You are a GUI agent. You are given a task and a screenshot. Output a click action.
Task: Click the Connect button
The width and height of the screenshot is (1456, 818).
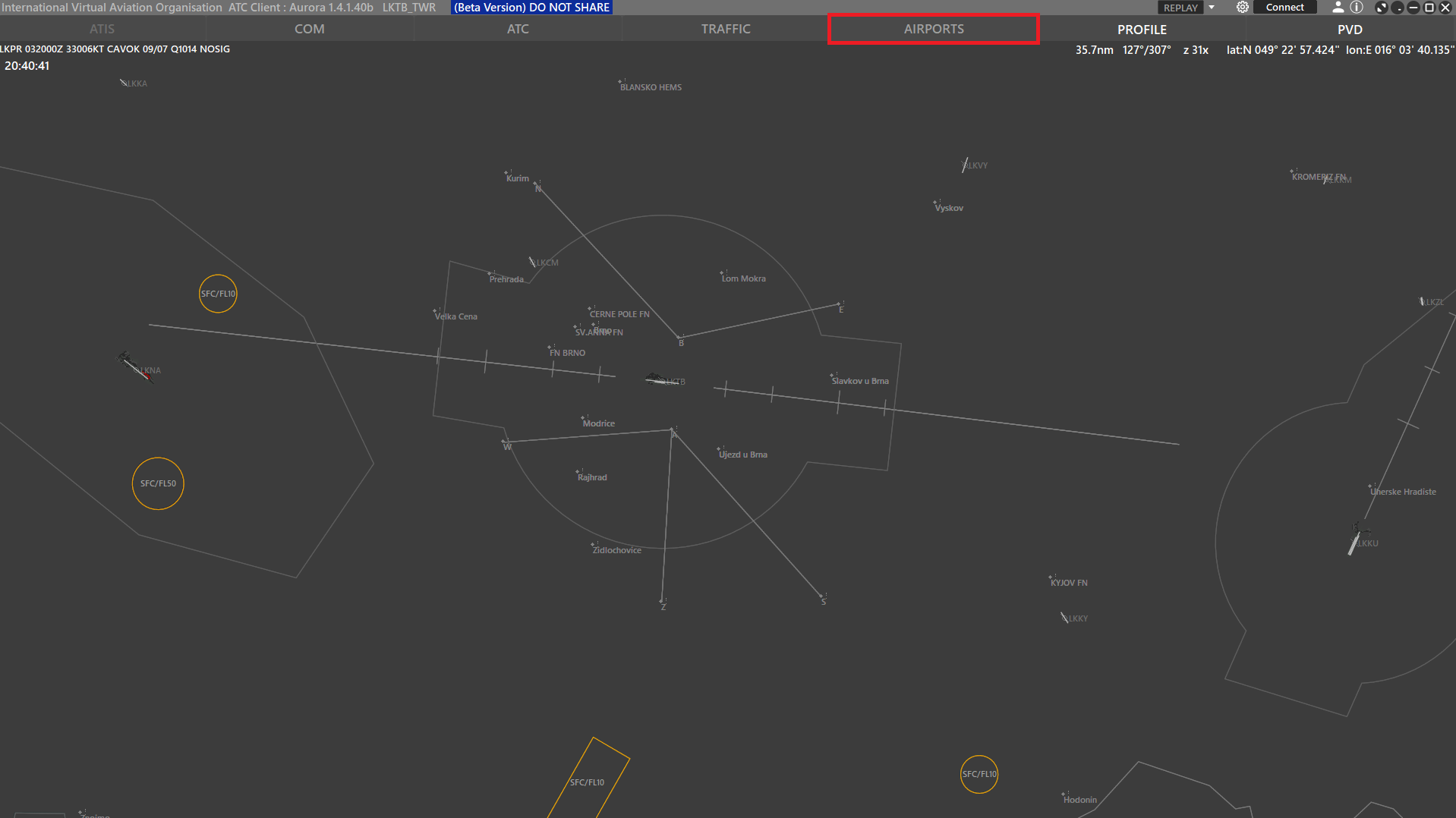[x=1284, y=8]
